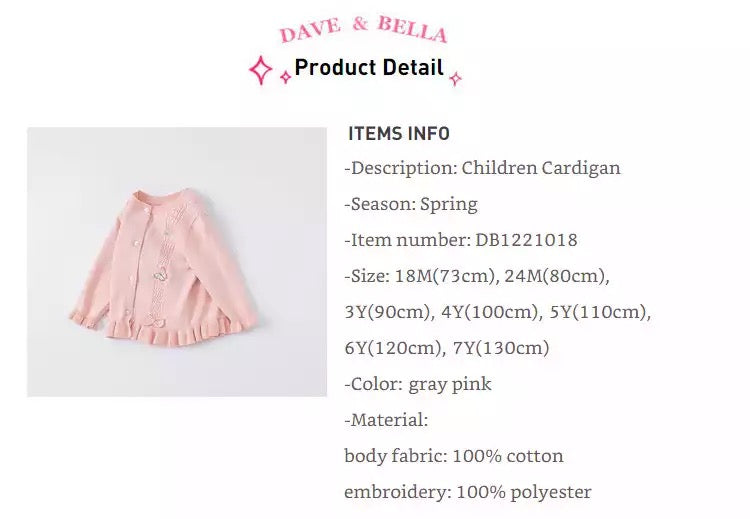Click embroidery: 100% polyester text
Viewport: 750px width, 519px height.
pos(468,492)
